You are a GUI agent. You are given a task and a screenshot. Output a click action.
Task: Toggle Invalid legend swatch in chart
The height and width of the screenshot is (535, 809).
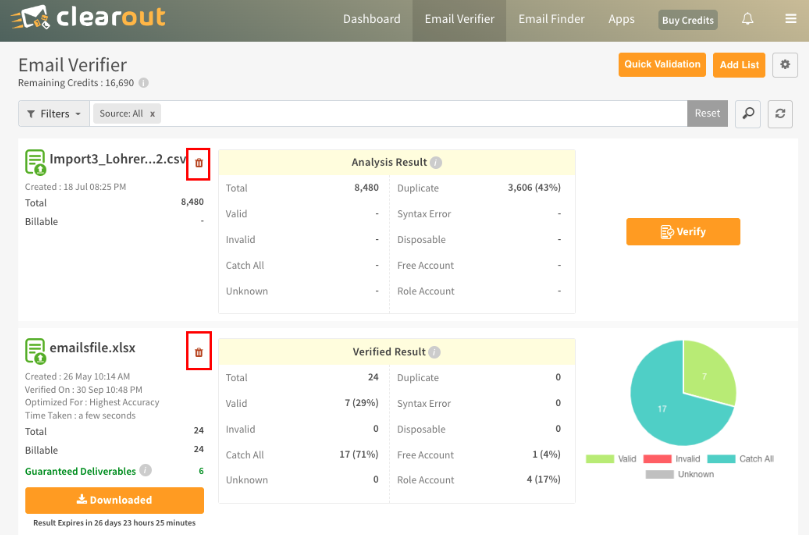pos(657,459)
